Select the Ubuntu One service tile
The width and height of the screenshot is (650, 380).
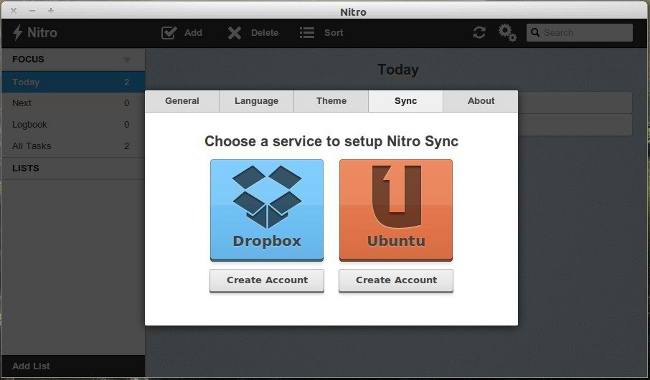[x=396, y=211]
